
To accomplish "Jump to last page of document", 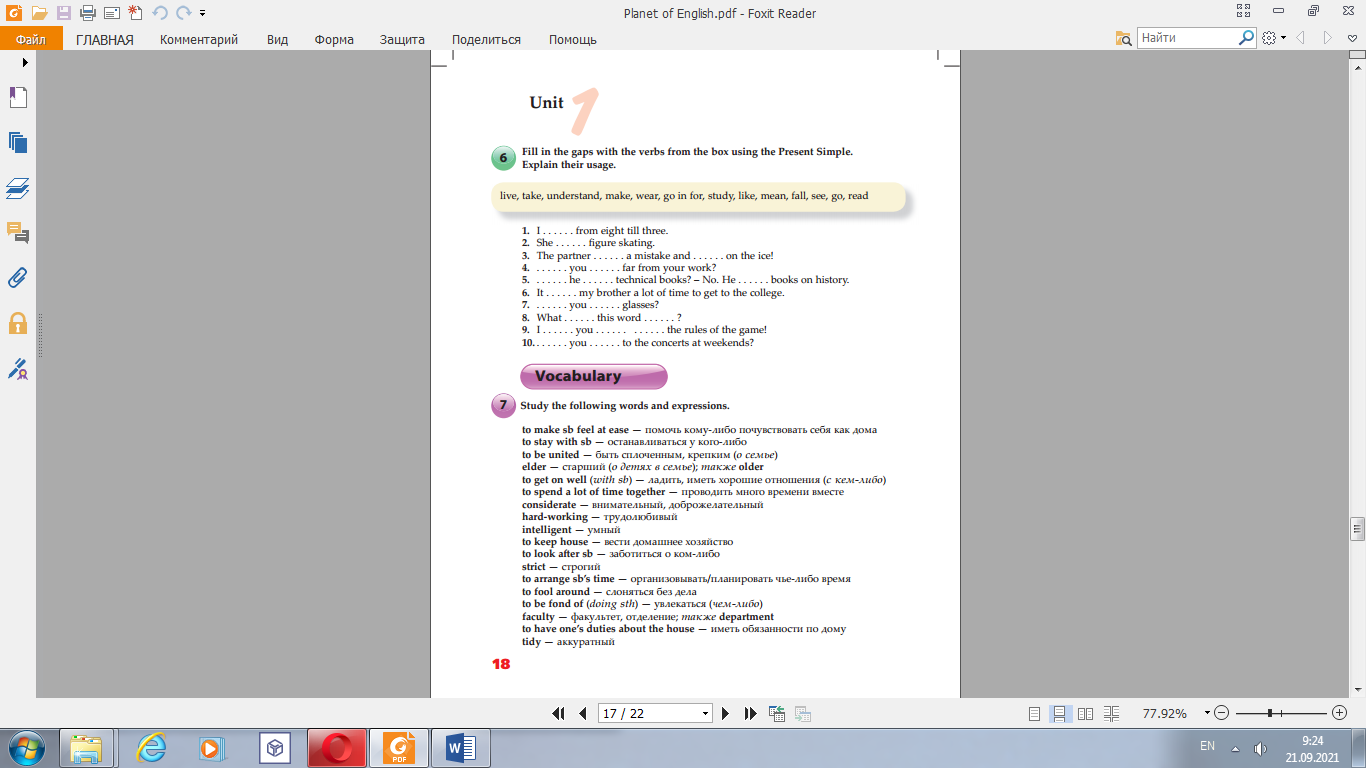I will (751, 713).
